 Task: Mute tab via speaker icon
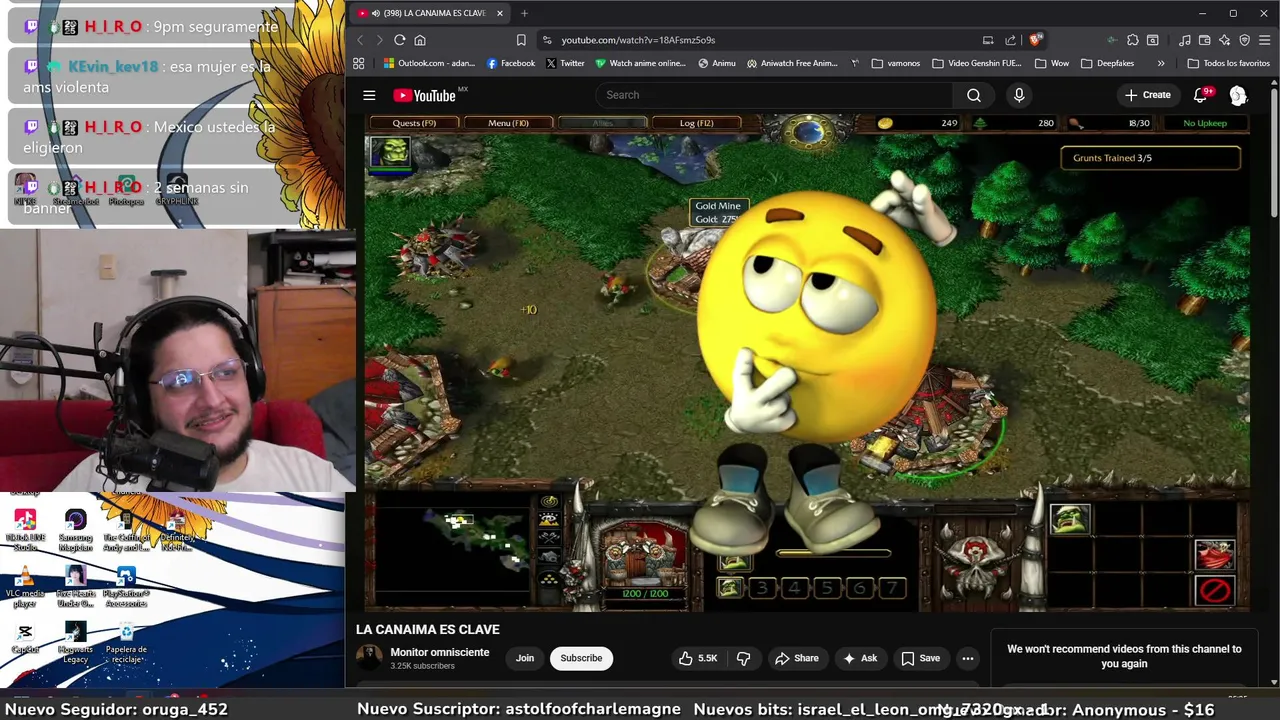coord(375,13)
